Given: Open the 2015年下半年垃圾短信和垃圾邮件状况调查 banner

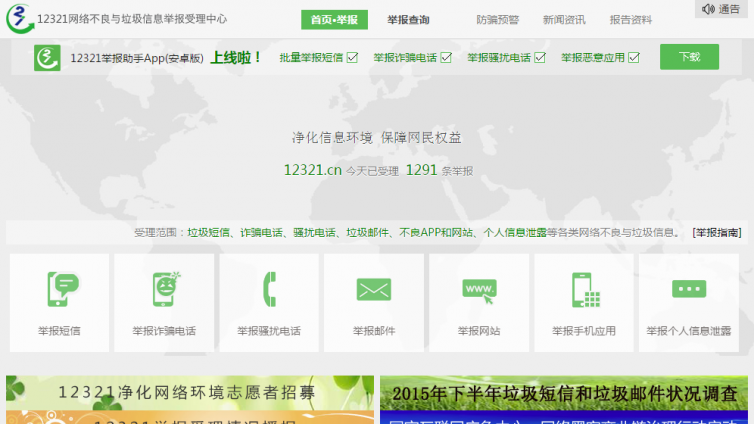Looking at the screenshot, I should 564,393.
